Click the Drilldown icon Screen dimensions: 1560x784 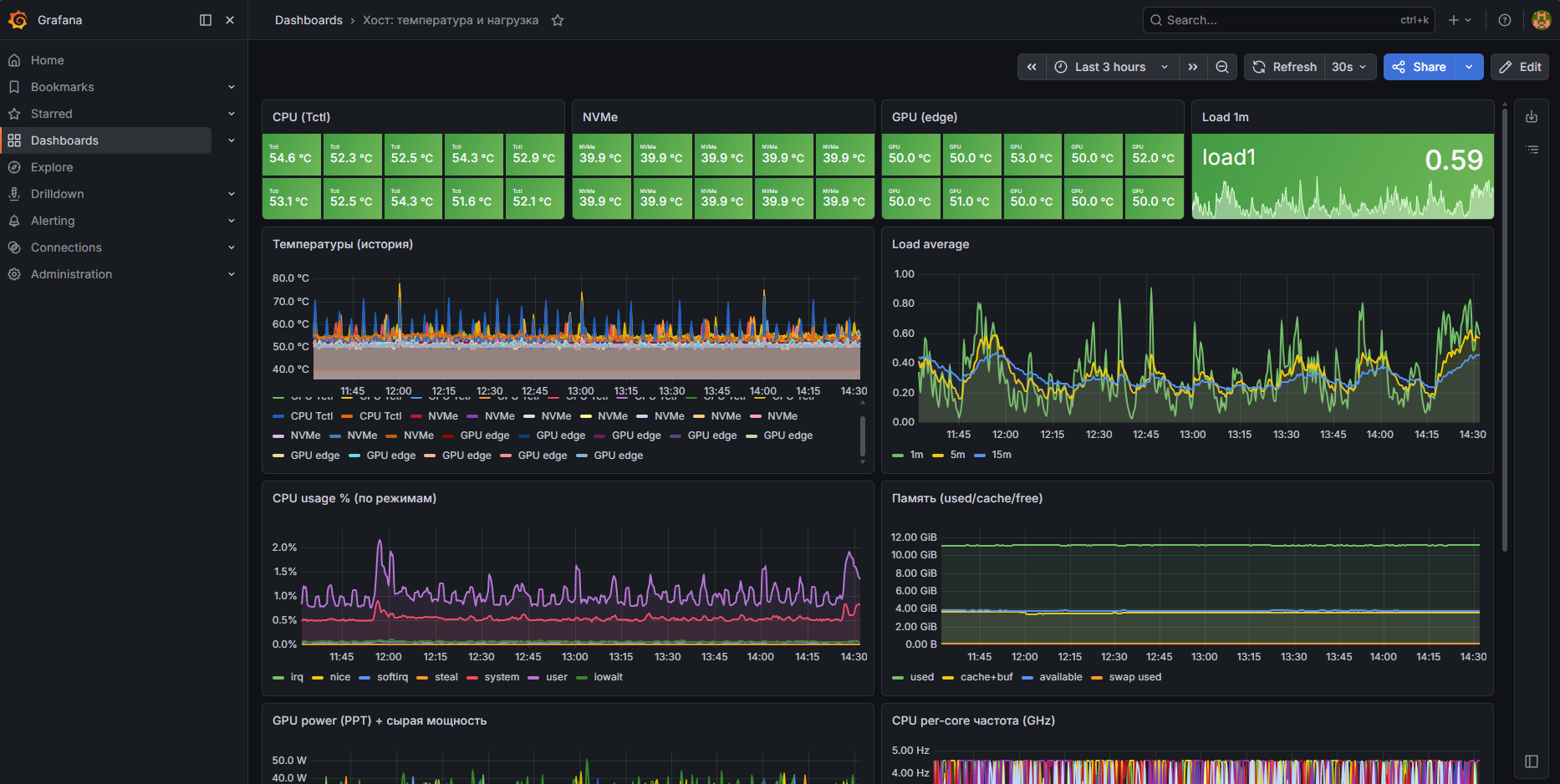14,194
